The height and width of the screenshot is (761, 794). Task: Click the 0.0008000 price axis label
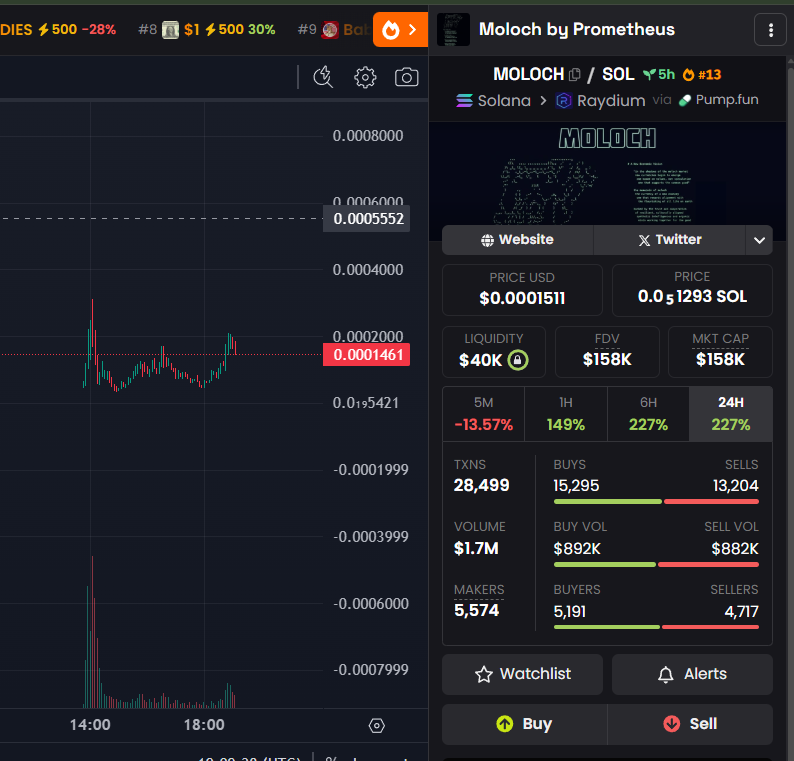(368, 136)
